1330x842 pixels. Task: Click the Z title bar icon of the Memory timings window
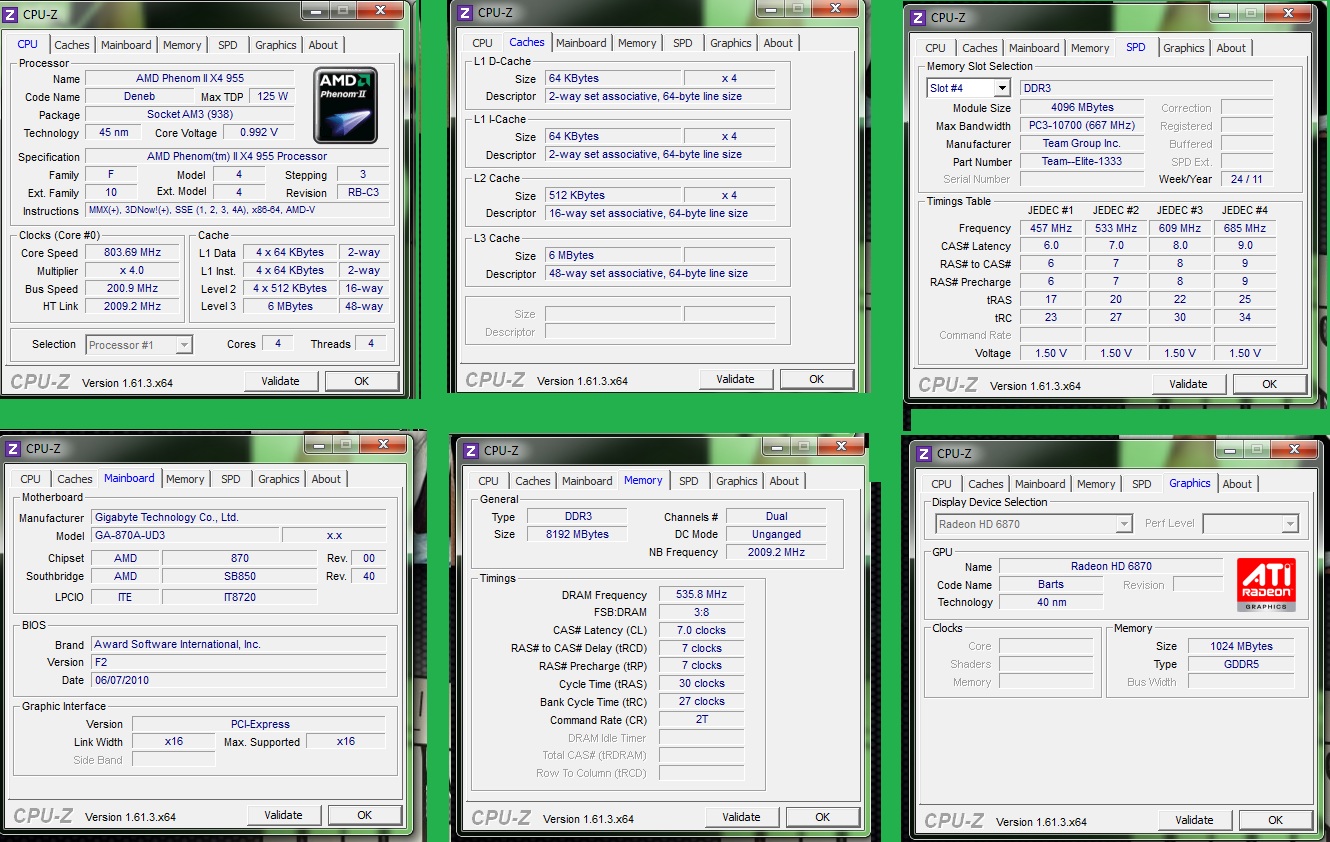469,451
